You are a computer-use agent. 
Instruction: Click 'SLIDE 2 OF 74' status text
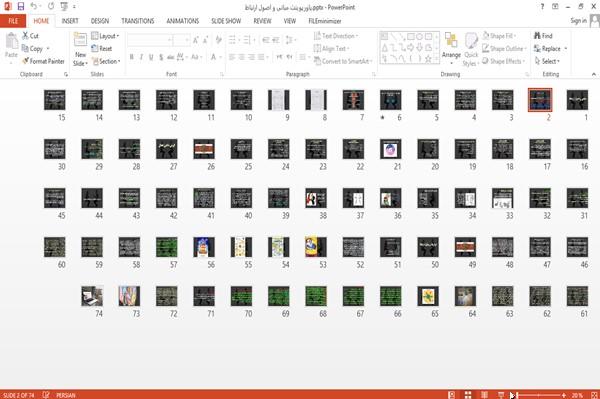18,395
